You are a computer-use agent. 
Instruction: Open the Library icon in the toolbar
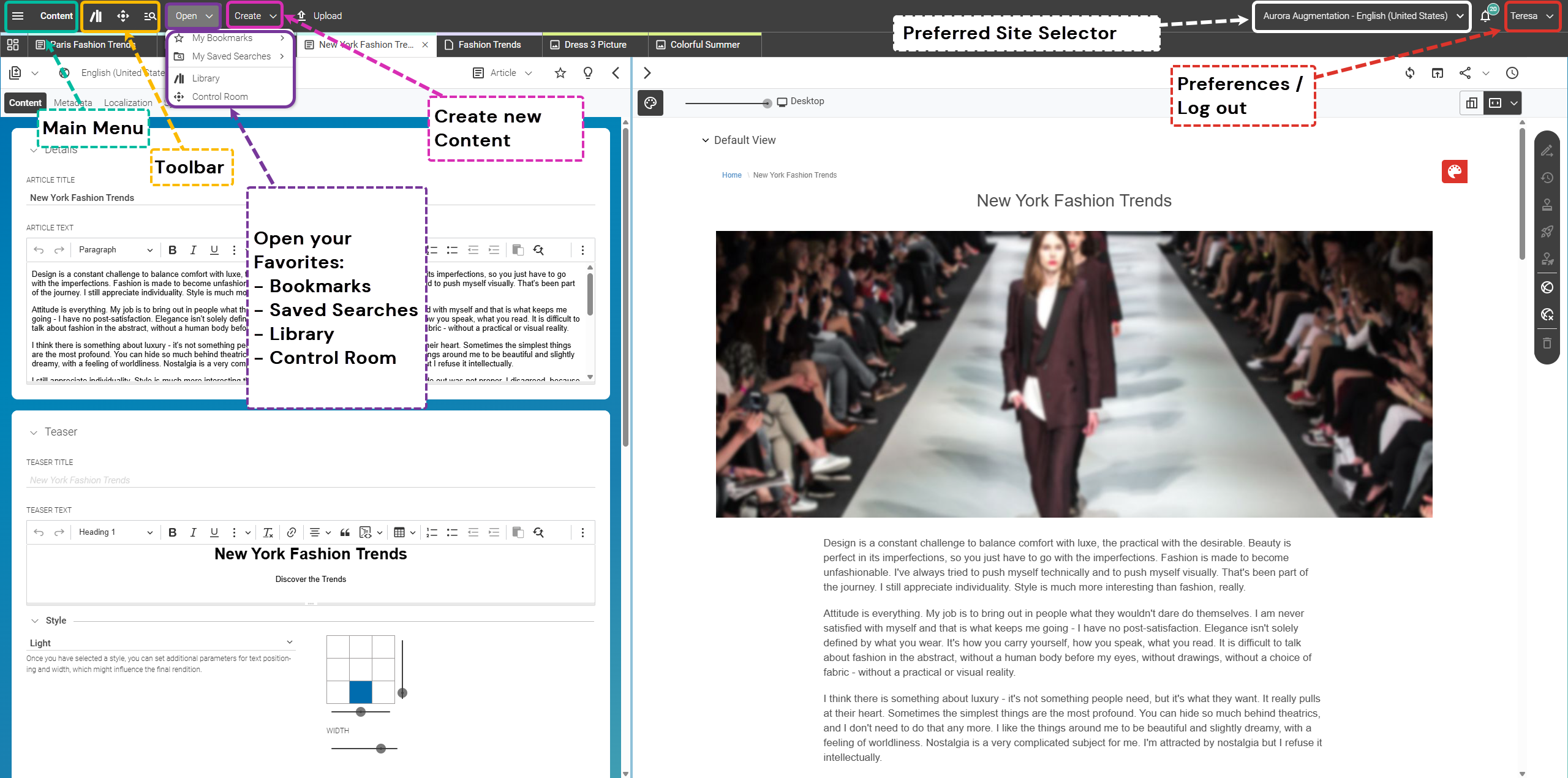96,16
